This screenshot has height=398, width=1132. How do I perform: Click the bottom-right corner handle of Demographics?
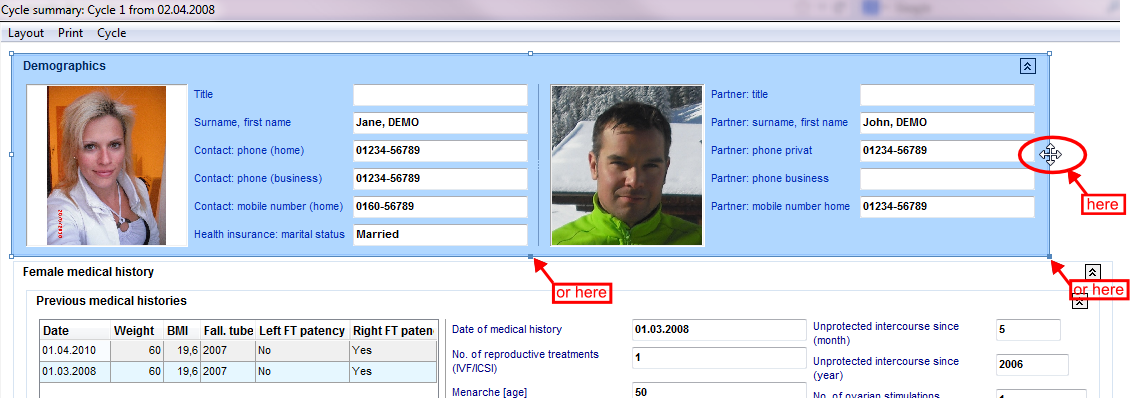click(x=1049, y=256)
